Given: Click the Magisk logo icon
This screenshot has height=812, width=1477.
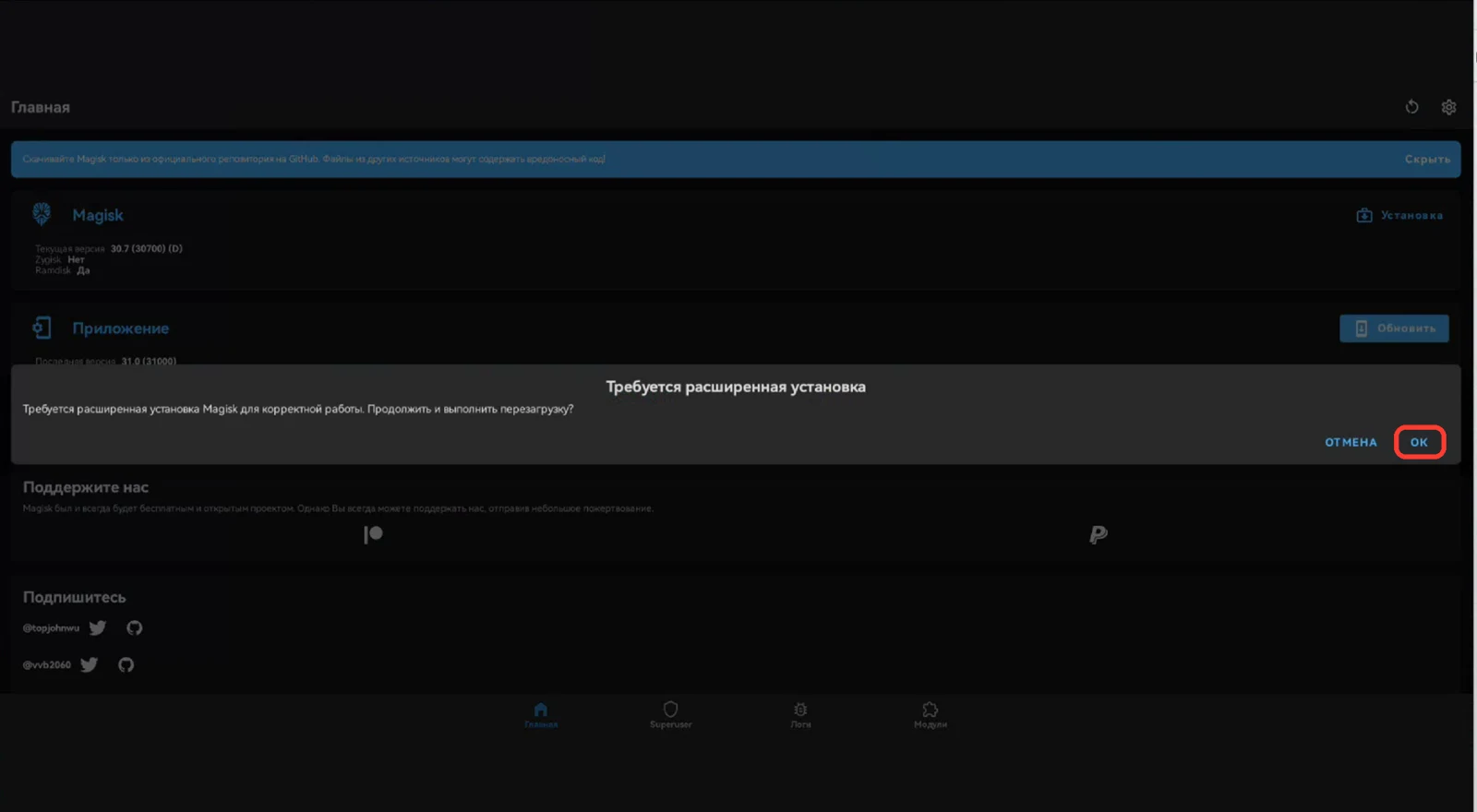Looking at the screenshot, I should tap(42, 214).
